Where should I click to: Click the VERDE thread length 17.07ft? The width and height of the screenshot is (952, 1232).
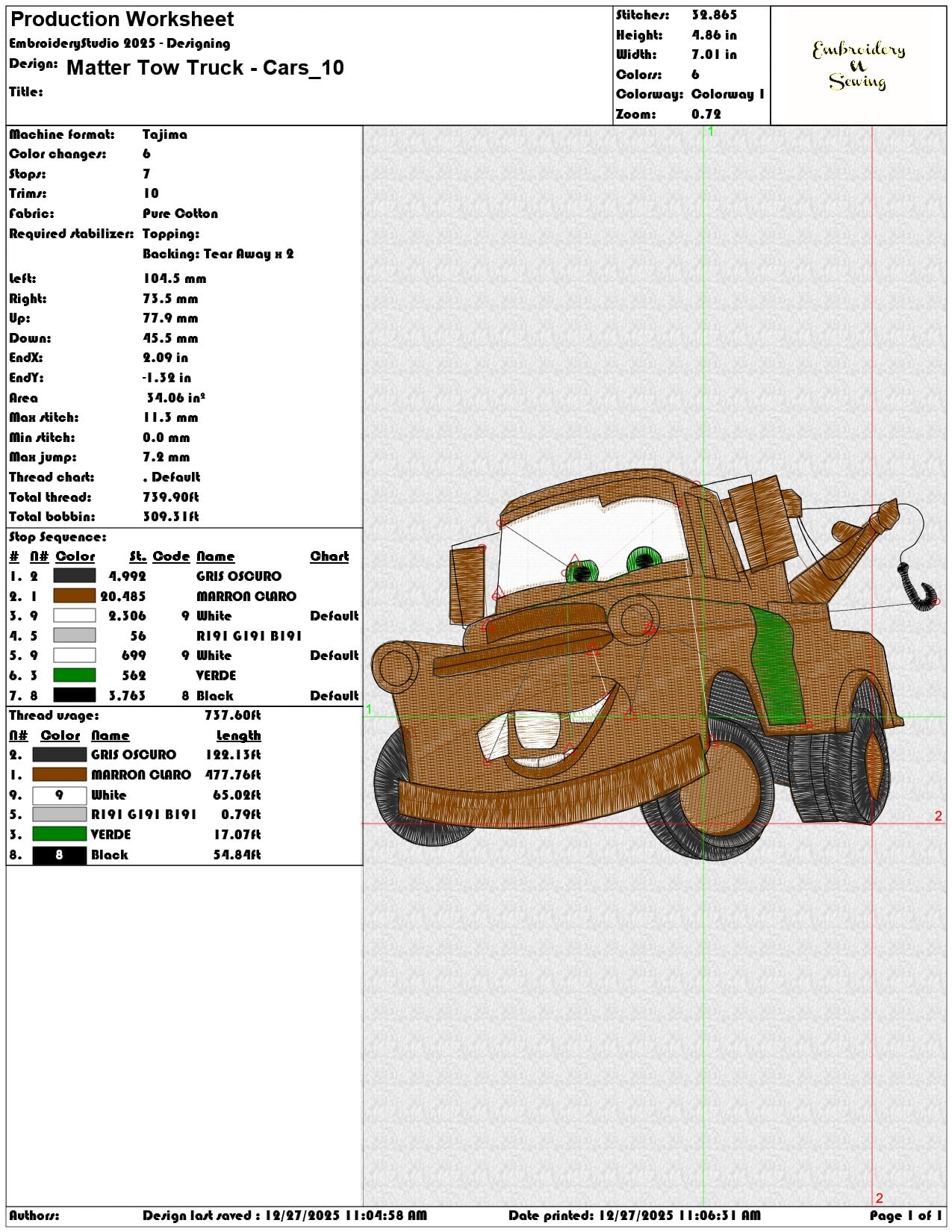(x=237, y=835)
